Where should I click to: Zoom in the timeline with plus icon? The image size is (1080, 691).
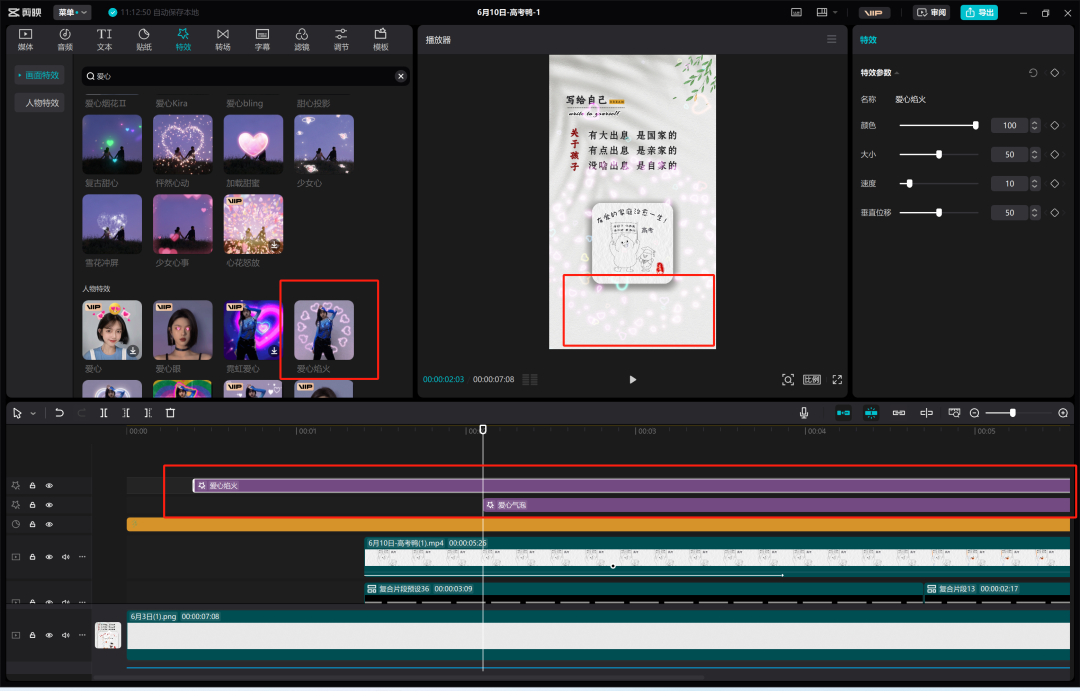click(x=1063, y=413)
